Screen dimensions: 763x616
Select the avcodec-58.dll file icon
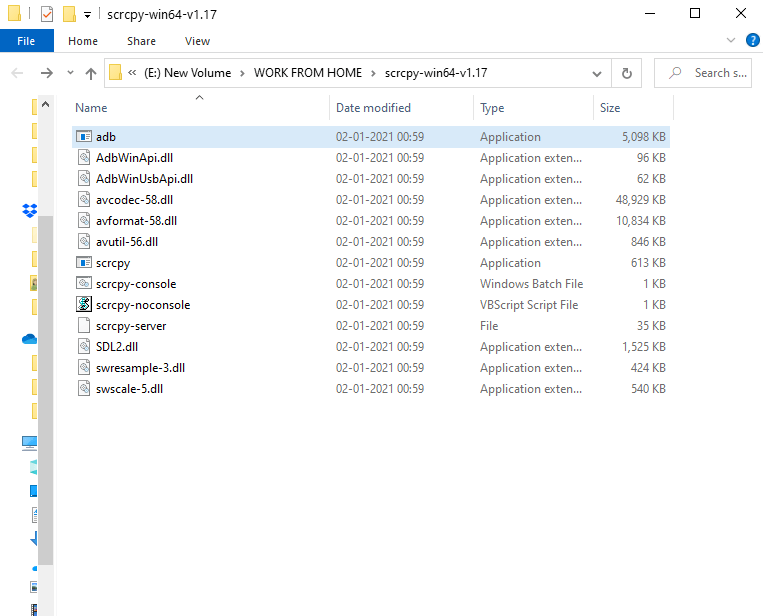[84, 199]
